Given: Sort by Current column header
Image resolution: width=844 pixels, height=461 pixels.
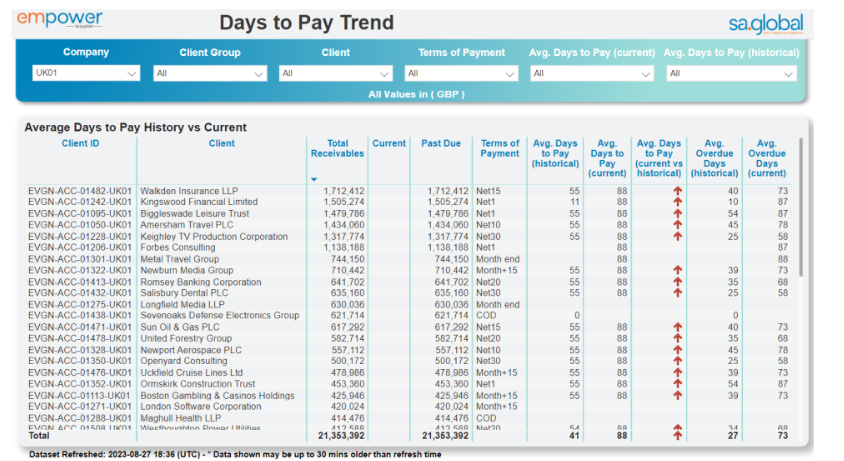Looking at the screenshot, I should pos(389,143).
